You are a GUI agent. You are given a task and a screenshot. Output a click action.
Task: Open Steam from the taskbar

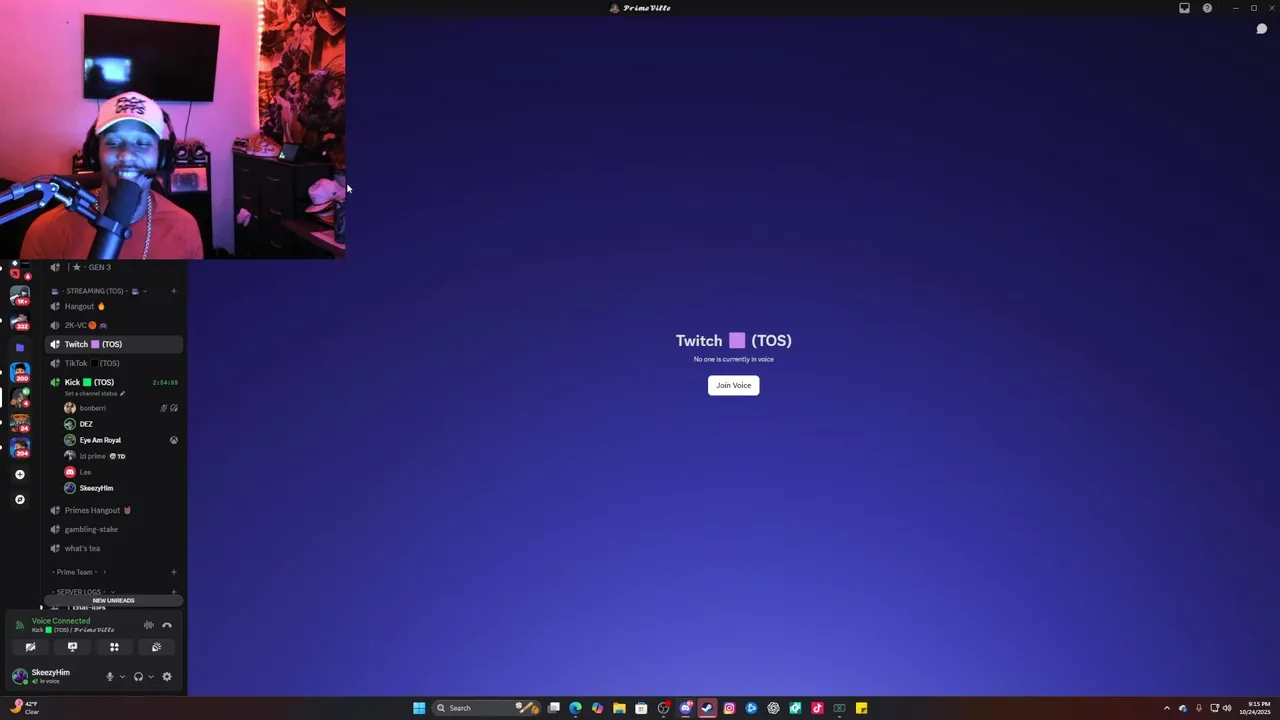707,708
